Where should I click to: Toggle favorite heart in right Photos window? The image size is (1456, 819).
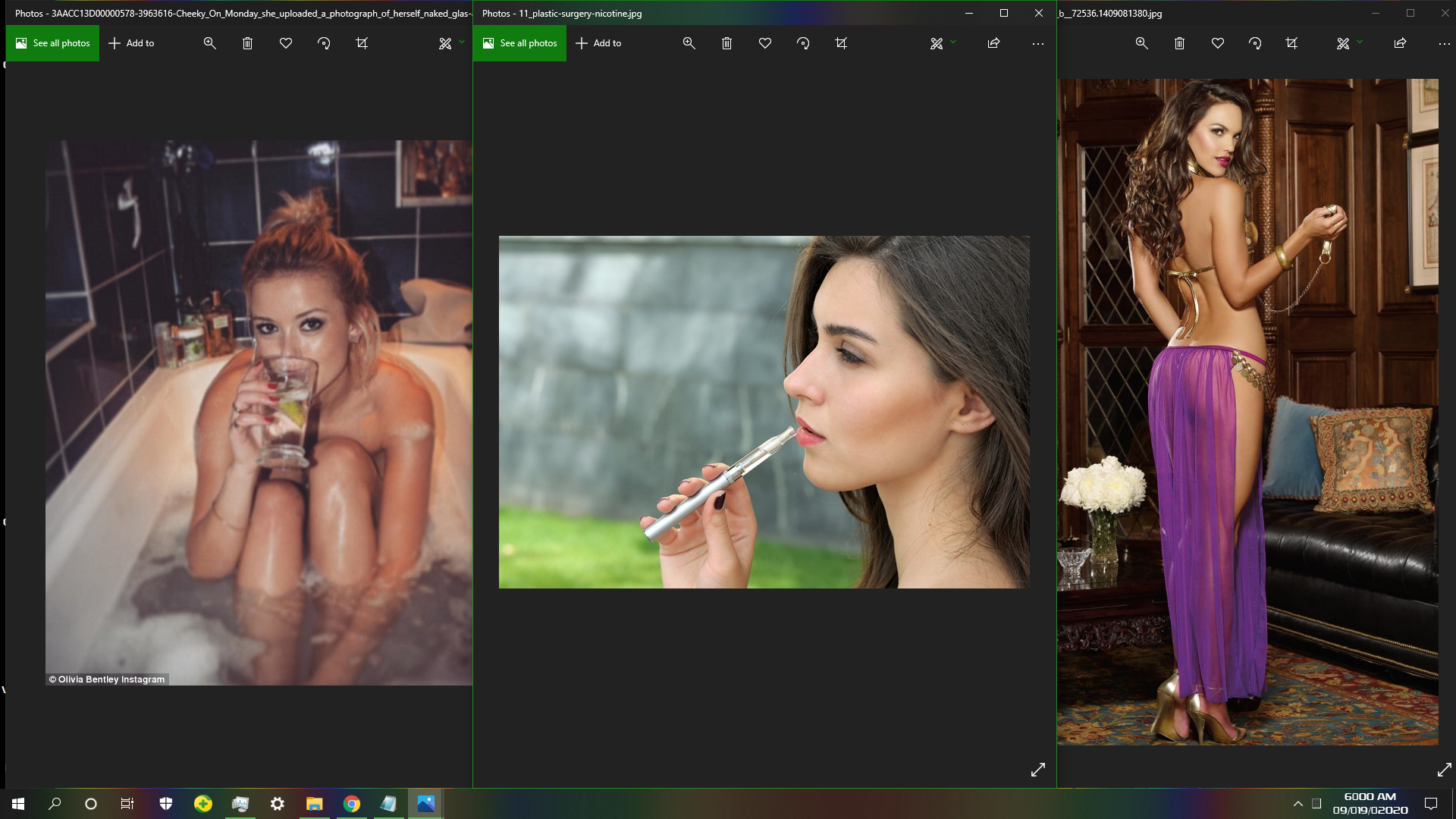[1217, 43]
